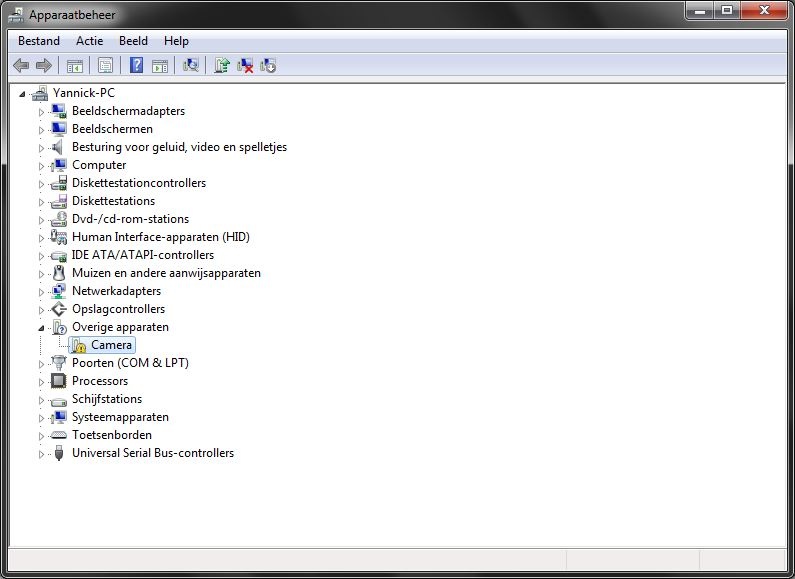Viewport: 795px width, 579px height.
Task: Click the Toetsenborden keyboard icon
Action: [59, 435]
